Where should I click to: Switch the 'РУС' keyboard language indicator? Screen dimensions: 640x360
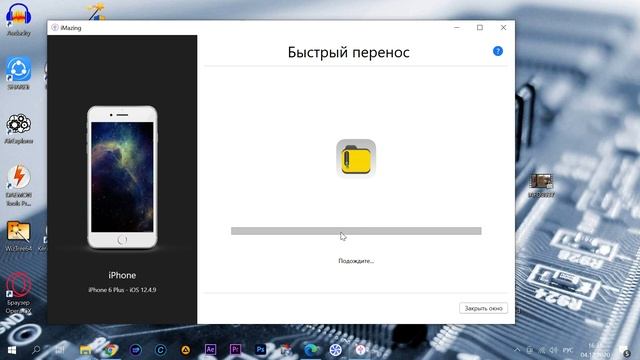[568, 350]
